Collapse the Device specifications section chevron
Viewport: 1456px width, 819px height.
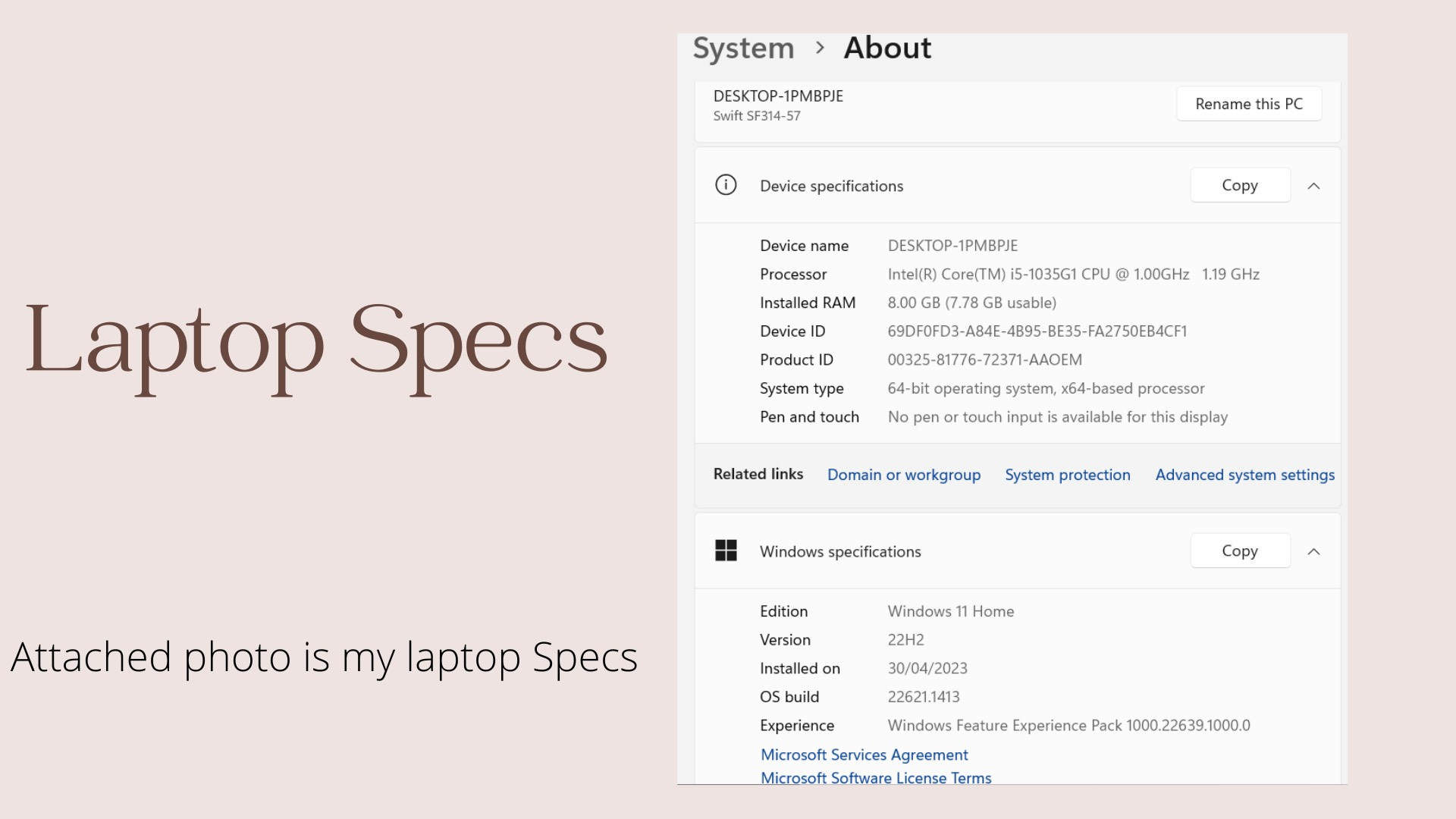tap(1313, 186)
